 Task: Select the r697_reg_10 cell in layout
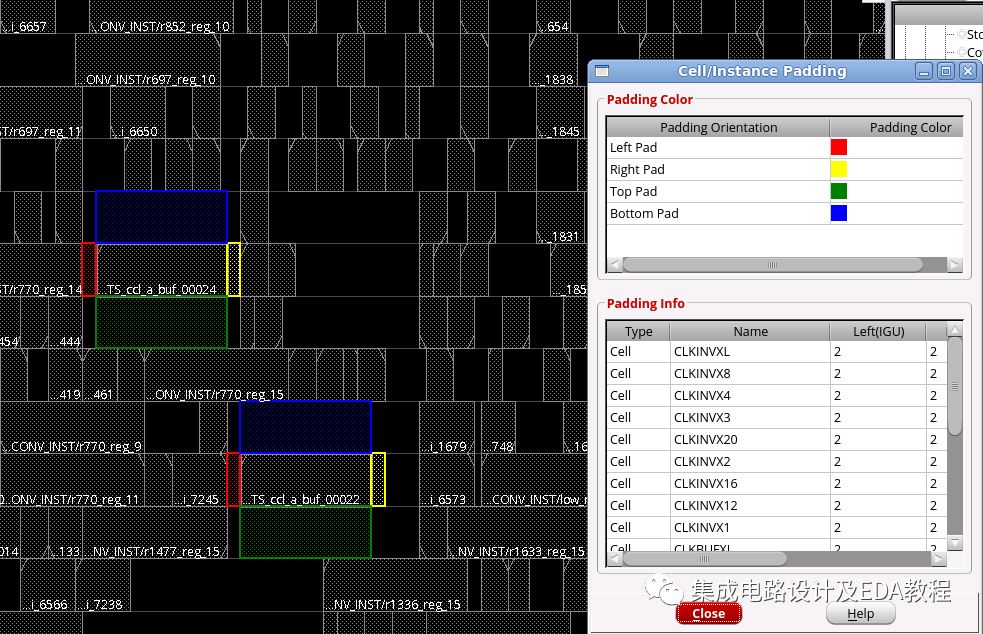(x=148, y=60)
